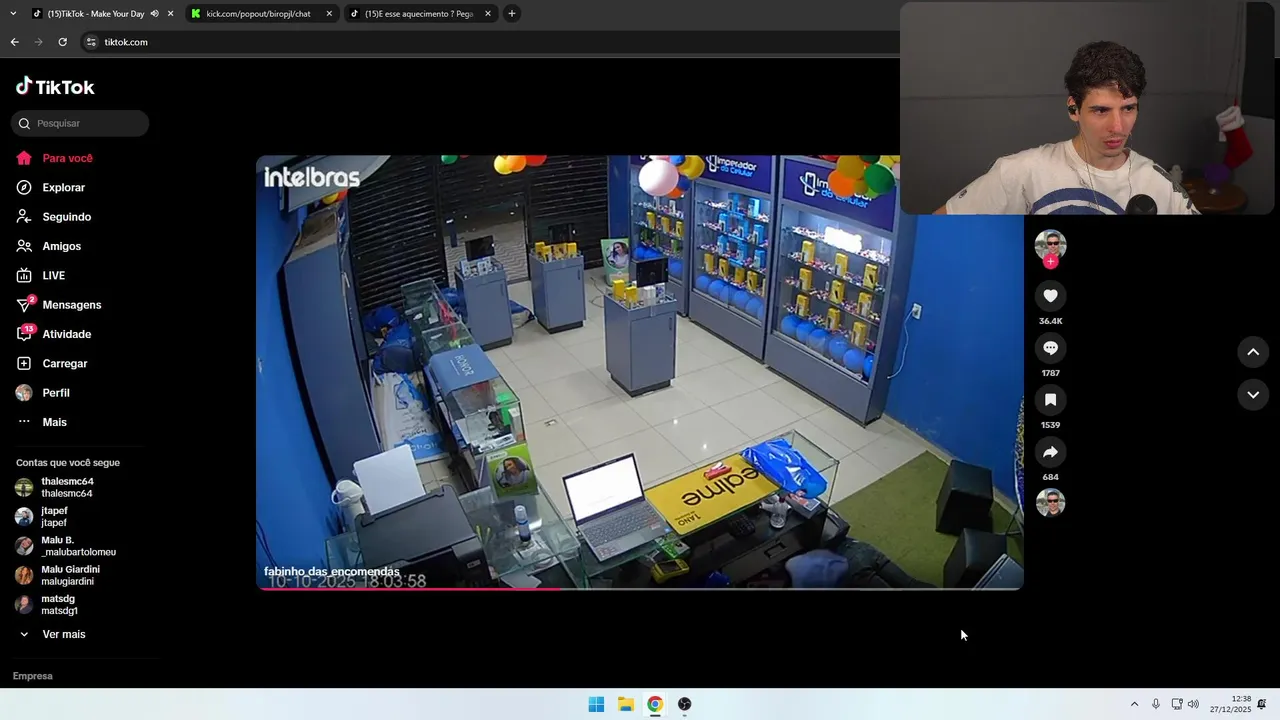The height and width of the screenshot is (720, 1280).
Task: Go to Seguindo feed
Action: click(54, 217)
